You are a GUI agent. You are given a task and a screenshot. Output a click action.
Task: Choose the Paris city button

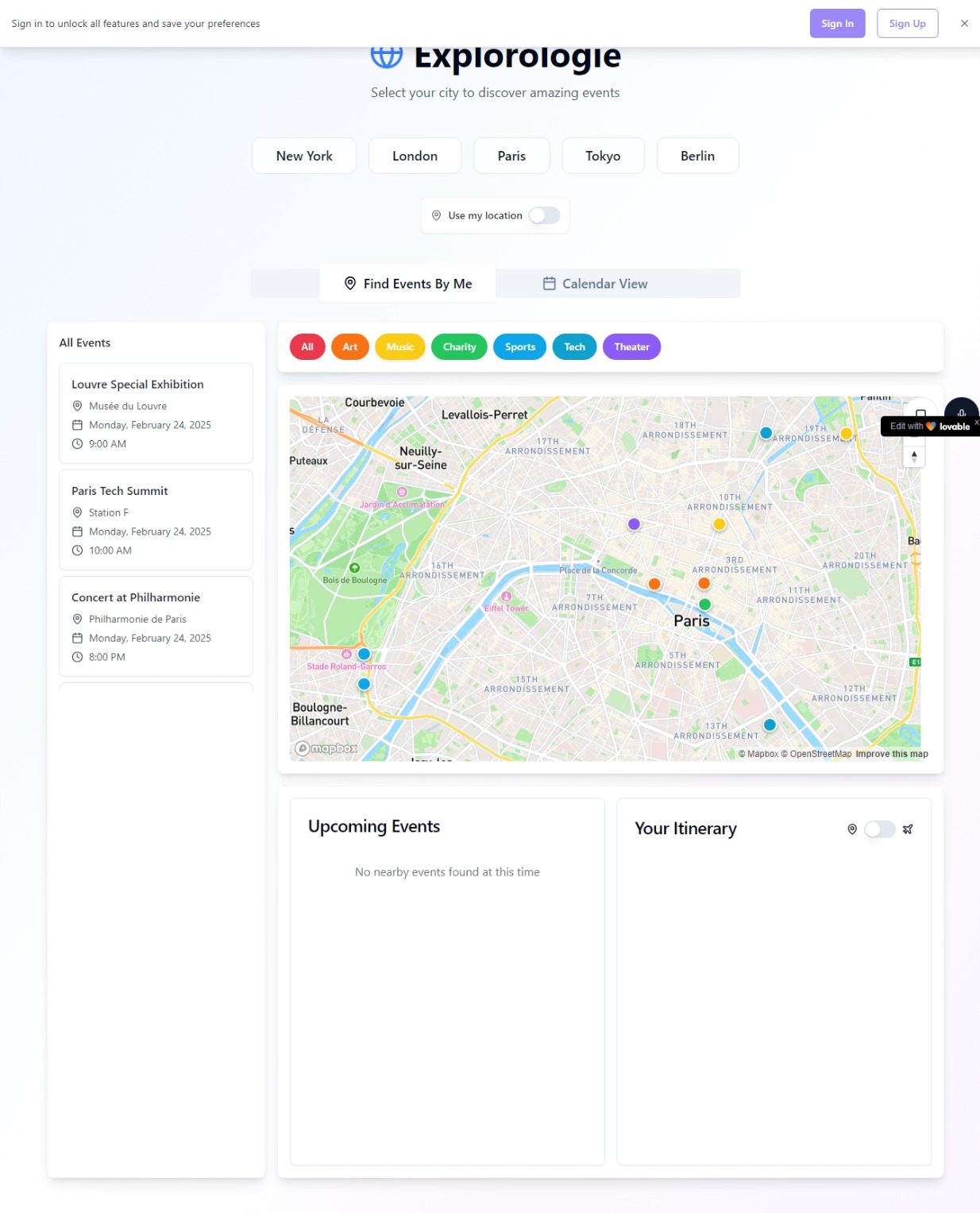tap(511, 156)
